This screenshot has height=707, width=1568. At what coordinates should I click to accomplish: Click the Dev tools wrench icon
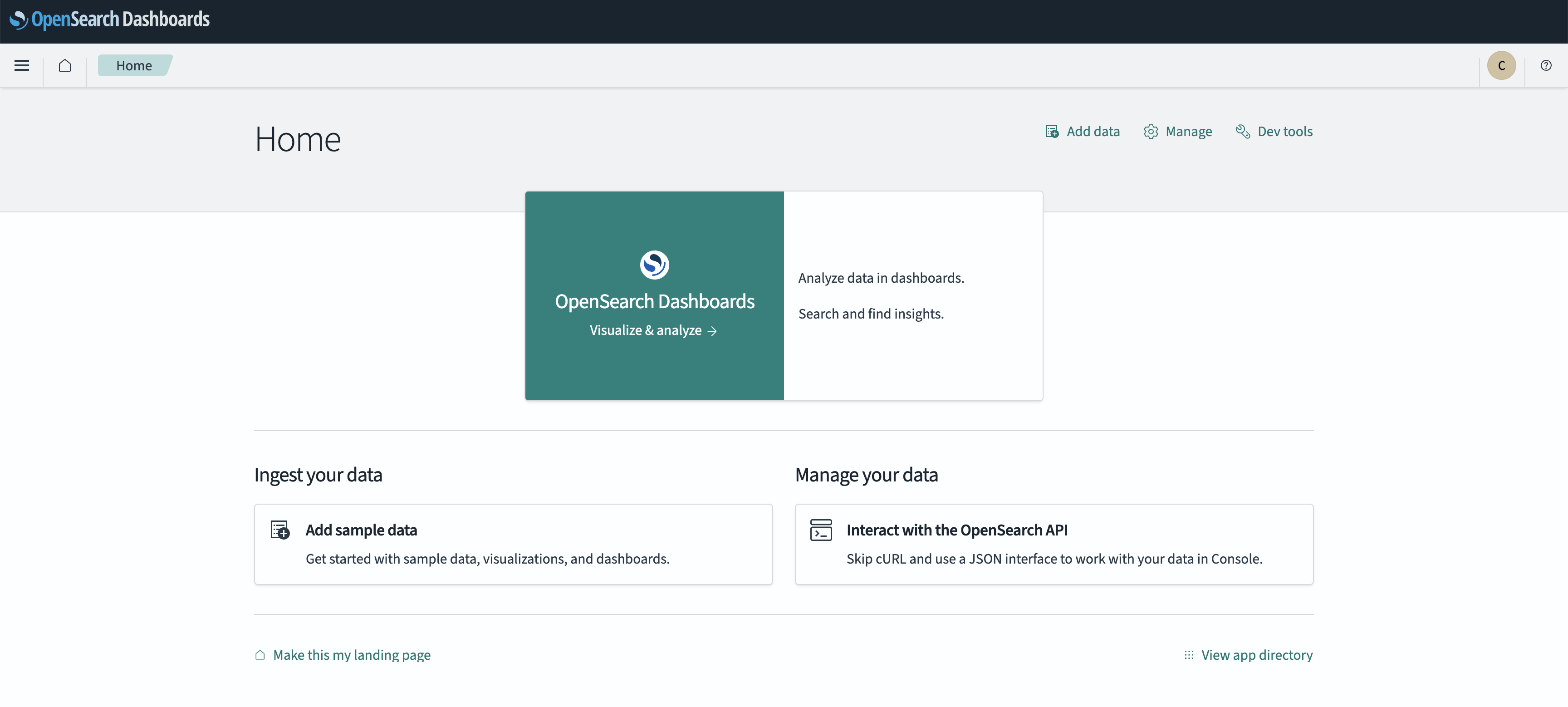click(1242, 132)
